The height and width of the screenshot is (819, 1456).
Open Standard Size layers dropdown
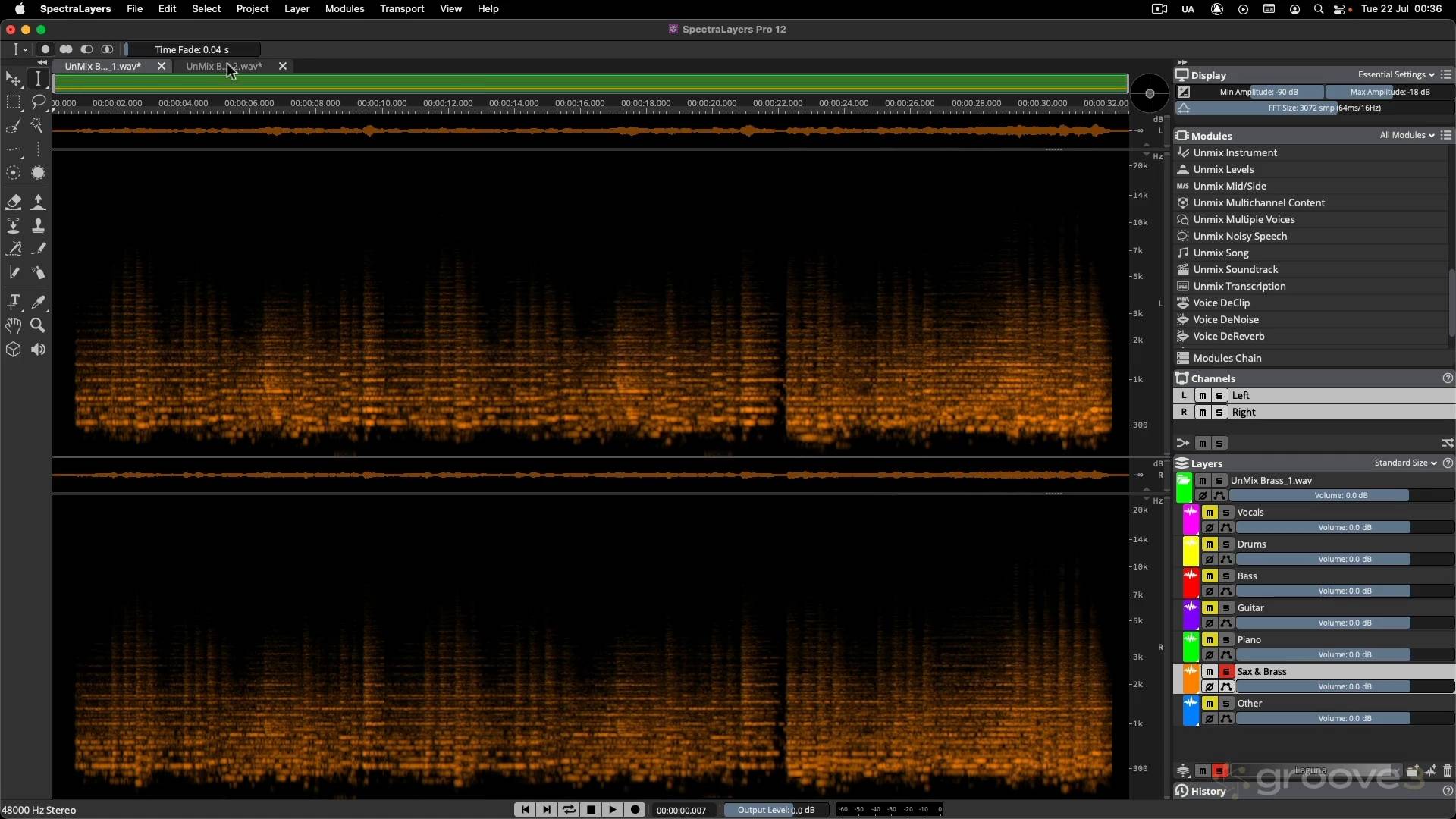coord(1405,463)
